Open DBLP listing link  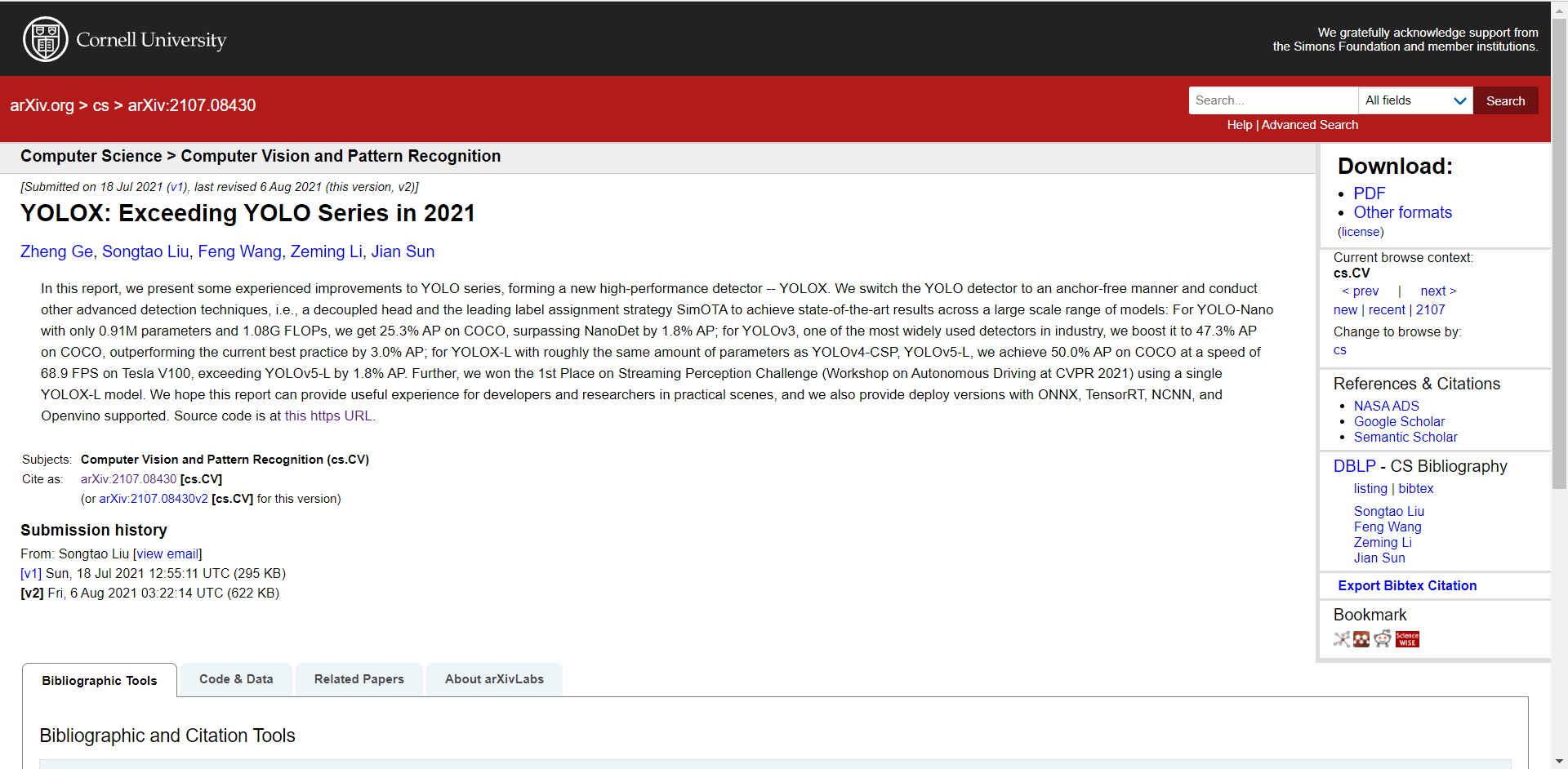pos(1370,488)
